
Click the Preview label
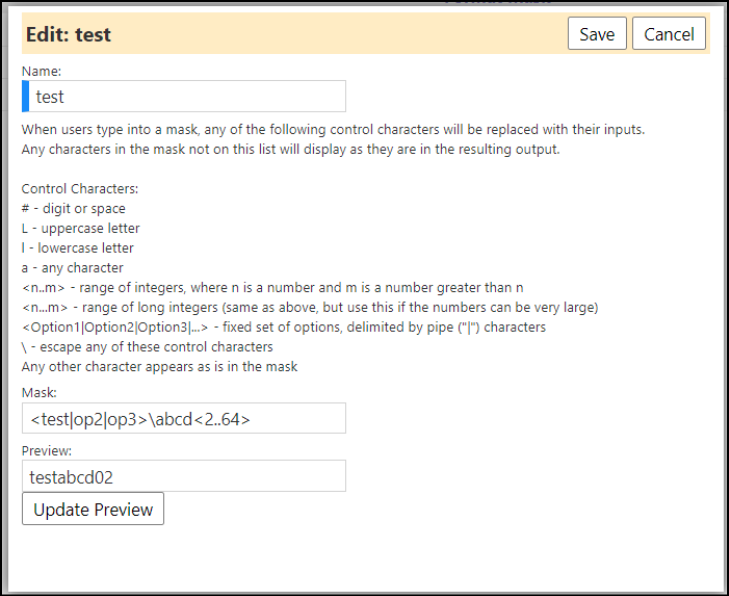click(x=46, y=451)
